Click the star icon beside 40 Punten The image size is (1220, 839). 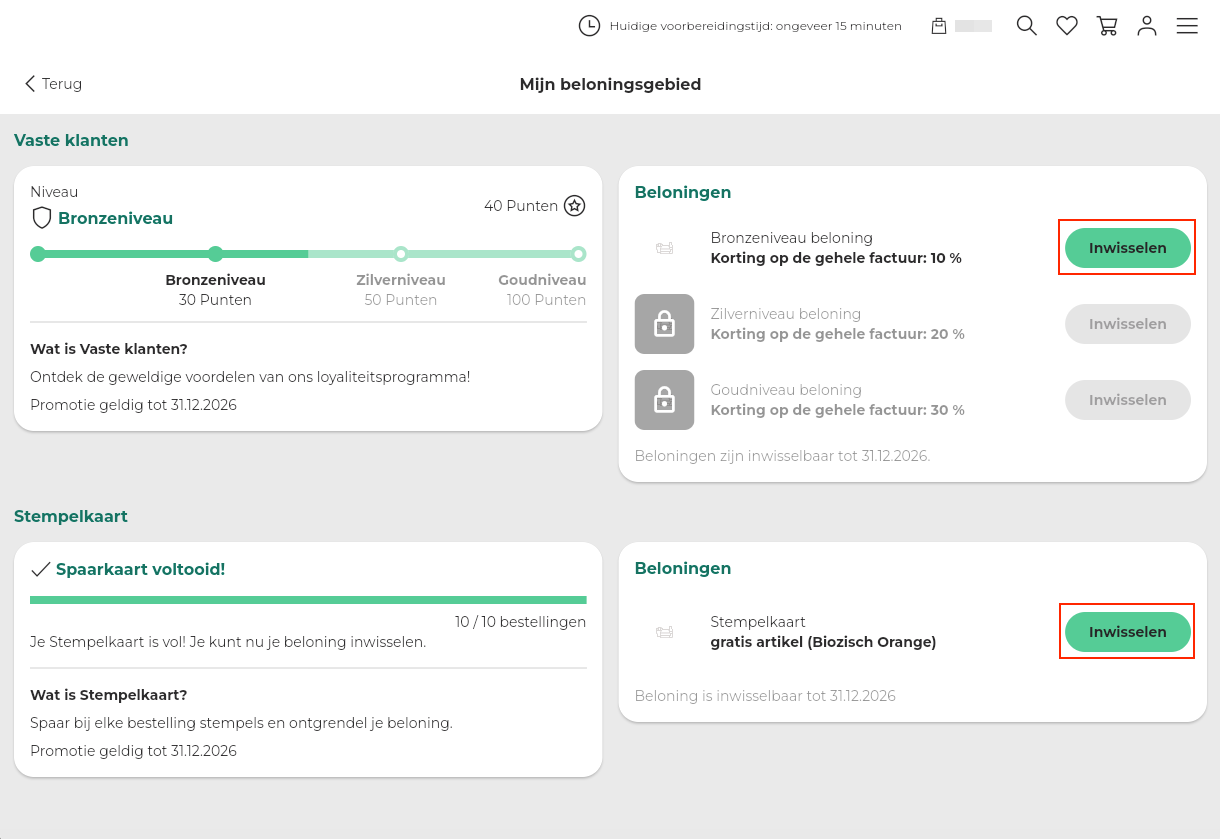[574, 206]
